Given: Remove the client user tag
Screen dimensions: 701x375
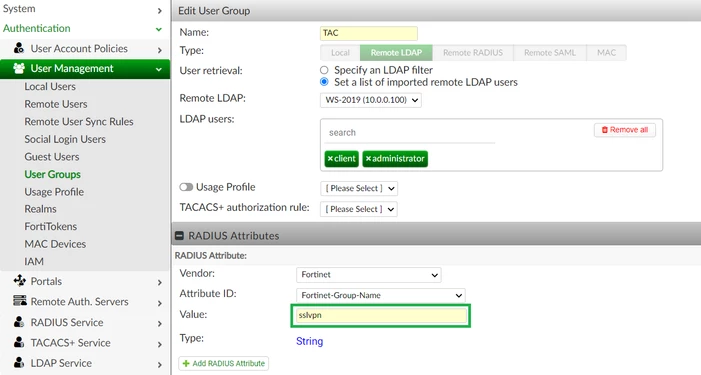Looking at the screenshot, I should click(x=330, y=159).
